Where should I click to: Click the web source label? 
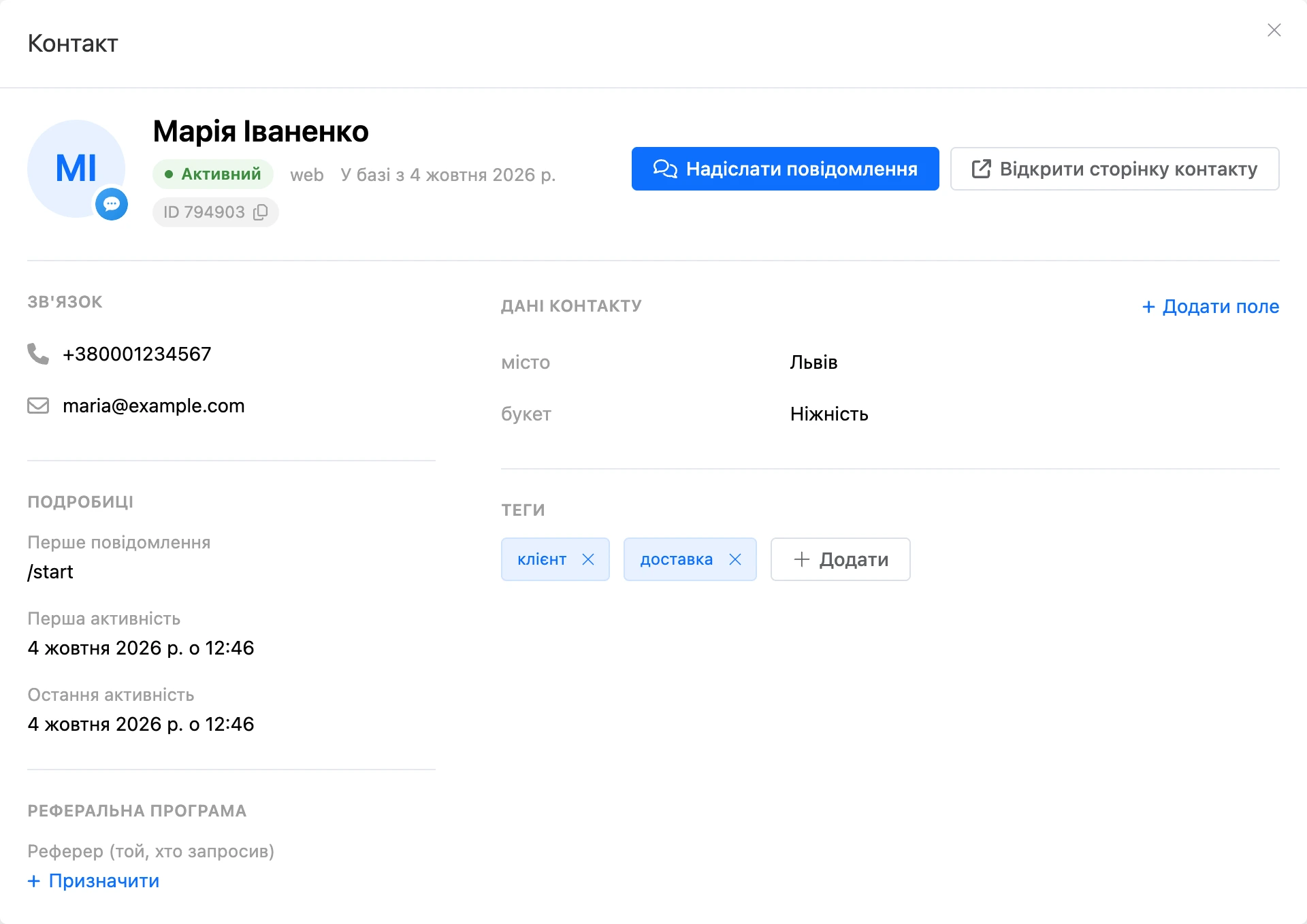(307, 175)
